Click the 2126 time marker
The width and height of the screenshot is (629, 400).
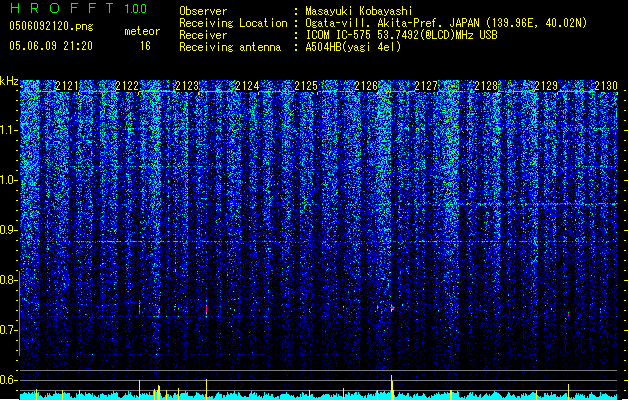366,85
